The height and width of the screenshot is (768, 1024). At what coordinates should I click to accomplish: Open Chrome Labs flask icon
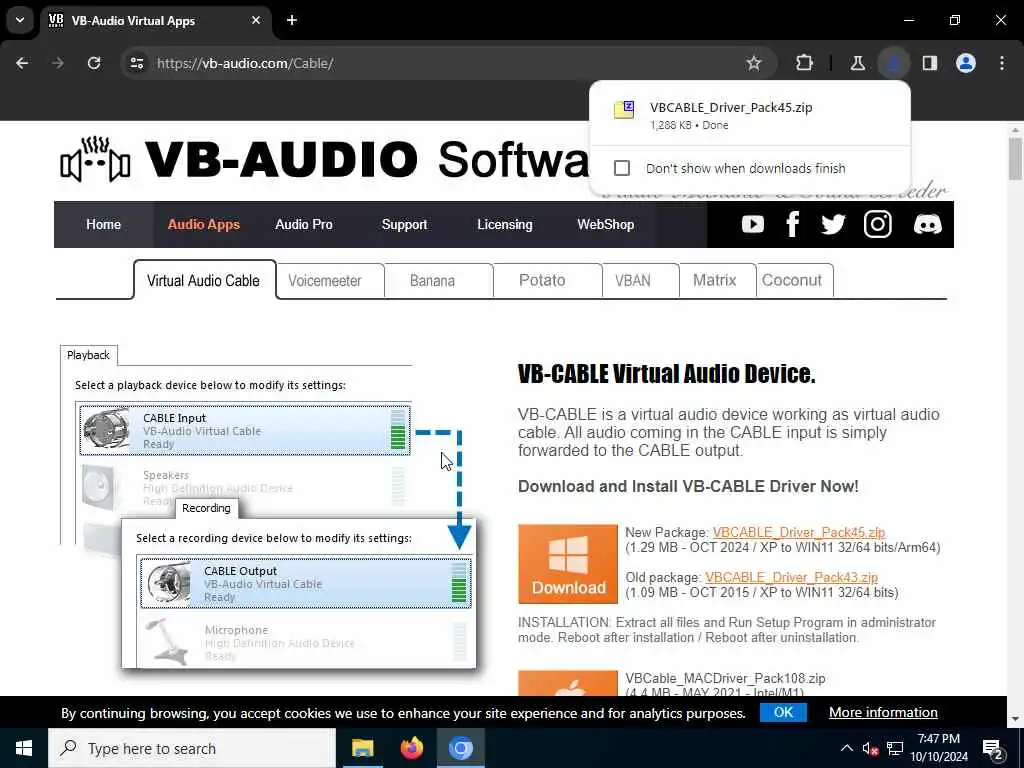click(x=857, y=63)
